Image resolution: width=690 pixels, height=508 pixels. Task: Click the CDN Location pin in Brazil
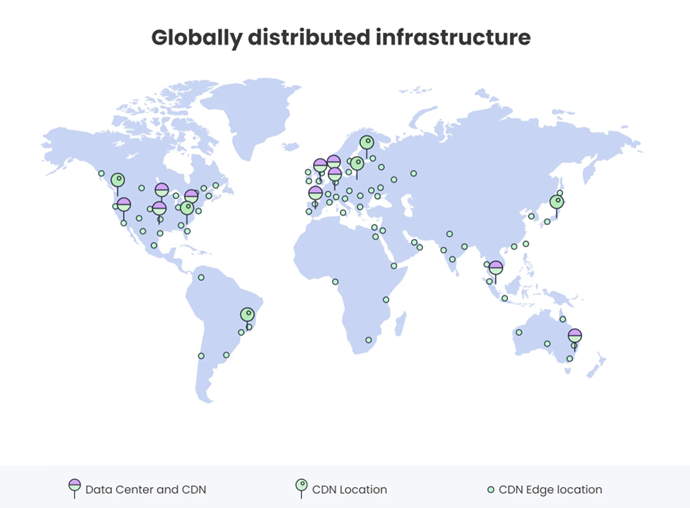pos(247,315)
